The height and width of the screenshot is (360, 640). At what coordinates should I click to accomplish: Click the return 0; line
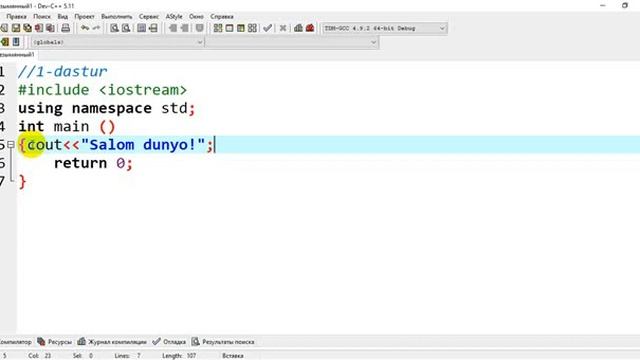93,163
